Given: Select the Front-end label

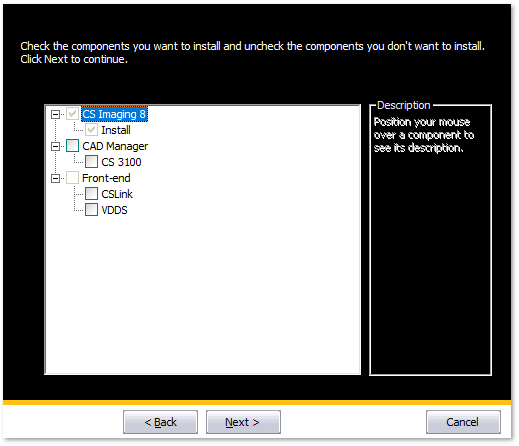Looking at the screenshot, I should pyautogui.click(x=106, y=178).
